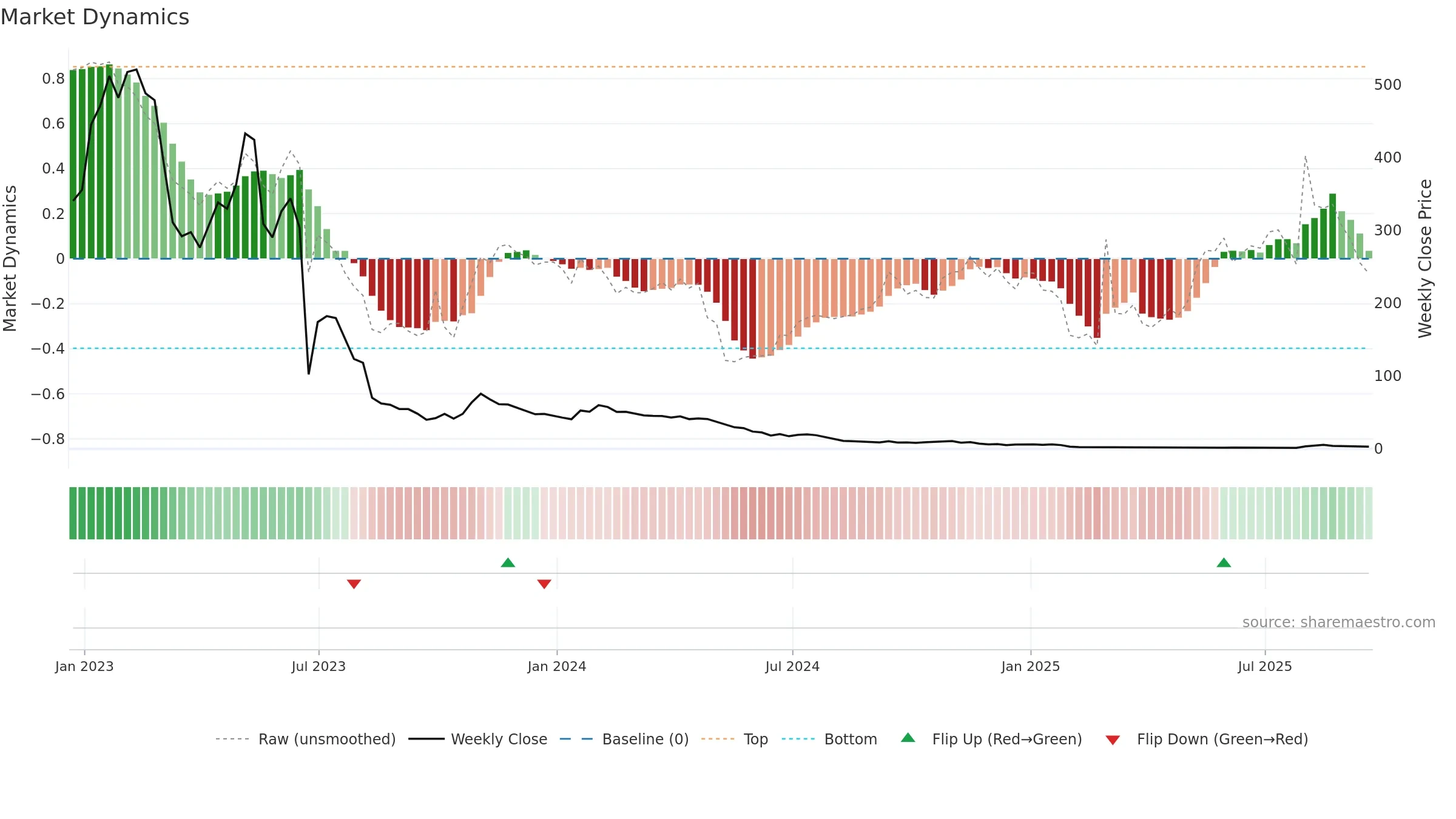The image size is (1456, 819).
Task: Toggle the Top legend entry
Action: (x=735, y=739)
